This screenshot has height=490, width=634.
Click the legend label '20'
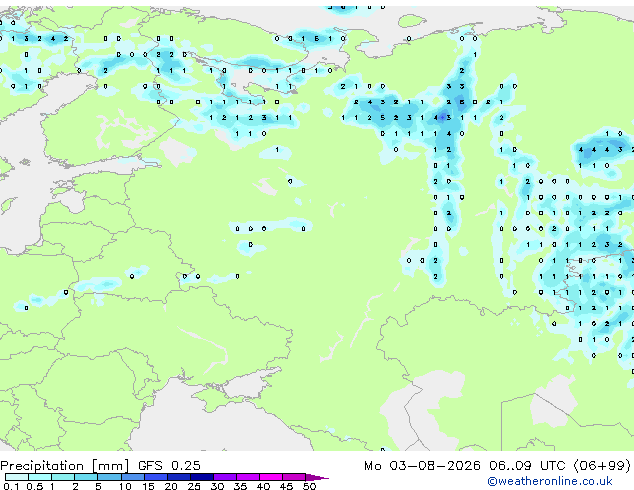point(171,486)
